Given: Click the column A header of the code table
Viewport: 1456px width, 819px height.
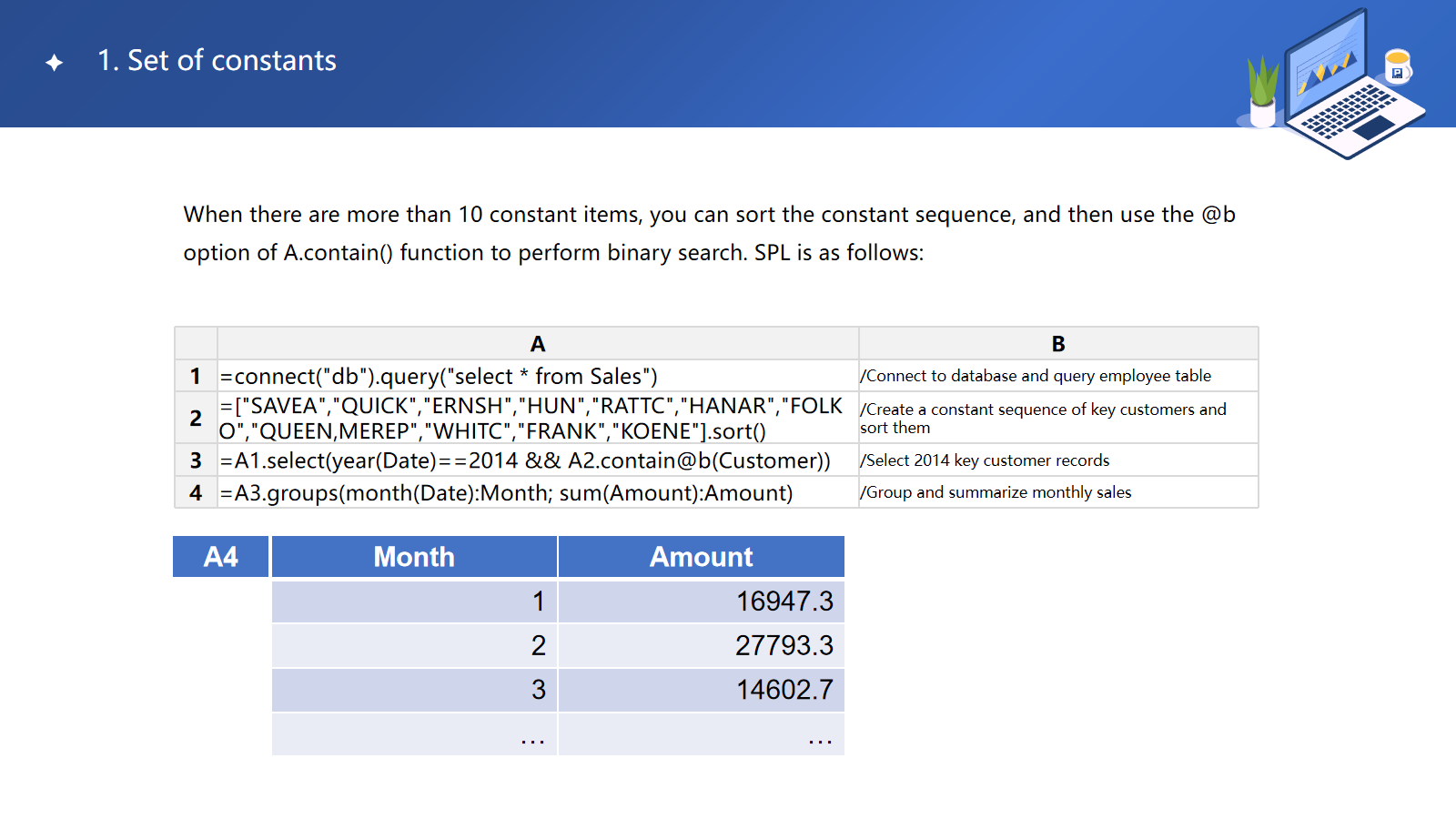Looking at the screenshot, I should tap(537, 344).
